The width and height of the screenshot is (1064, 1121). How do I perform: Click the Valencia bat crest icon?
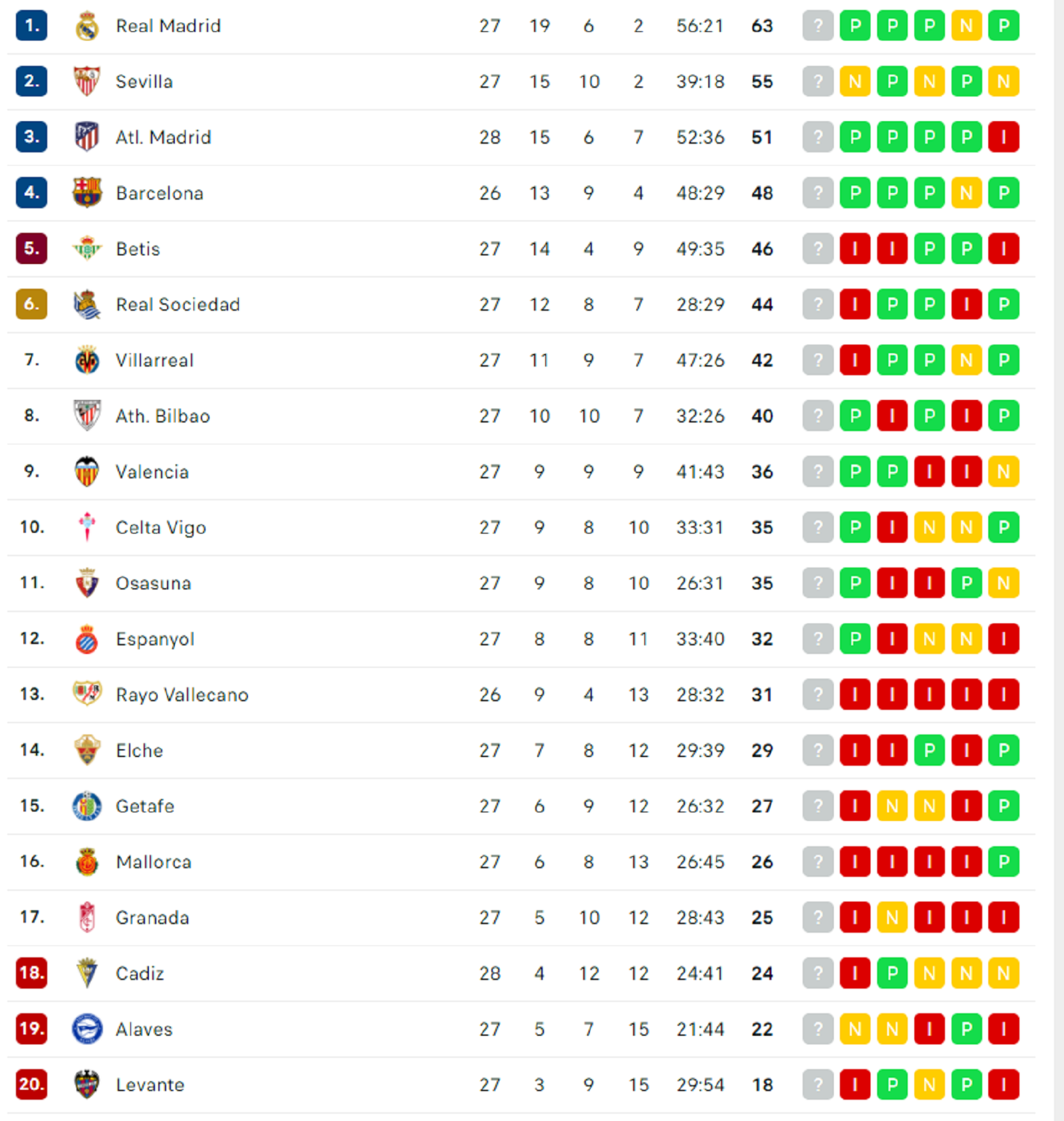(x=86, y=472)
